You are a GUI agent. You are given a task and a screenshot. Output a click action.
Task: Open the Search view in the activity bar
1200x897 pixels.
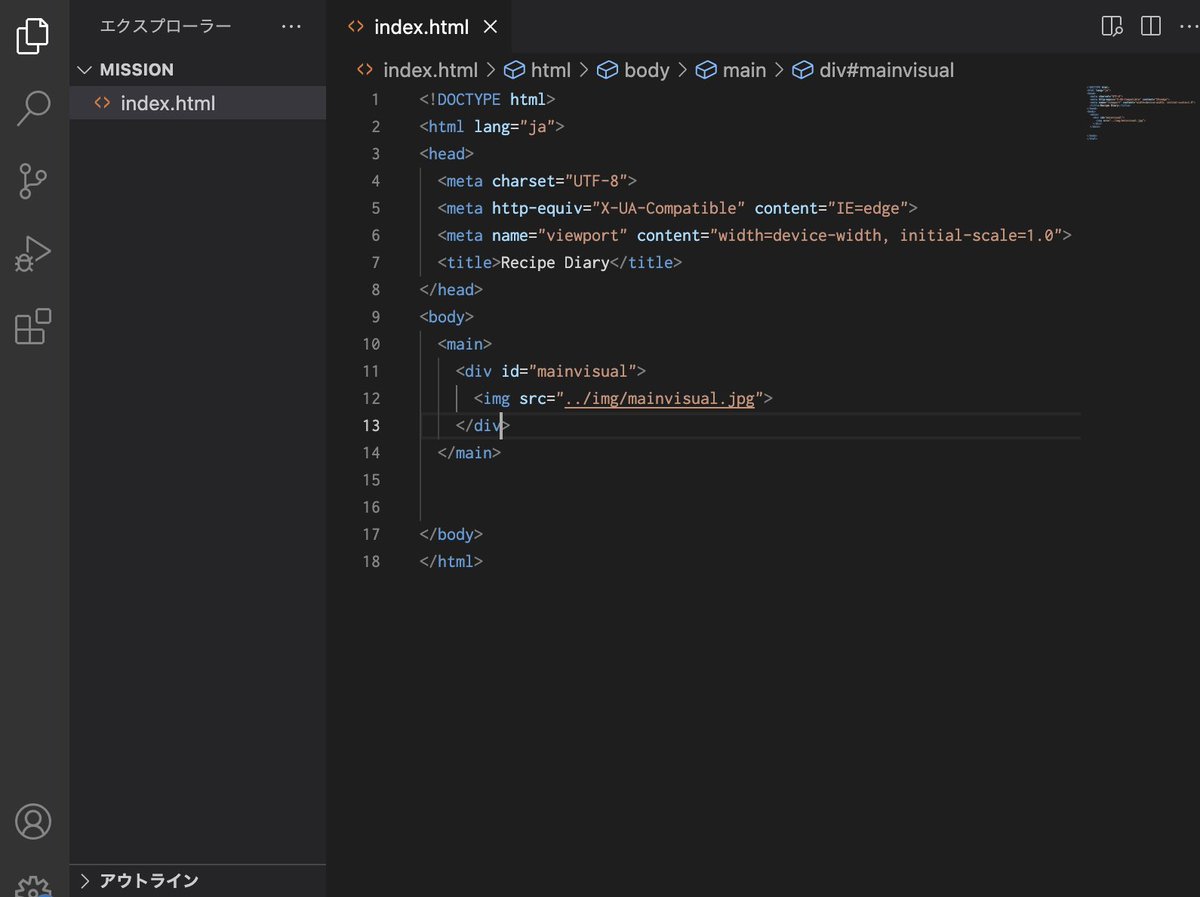33,108
